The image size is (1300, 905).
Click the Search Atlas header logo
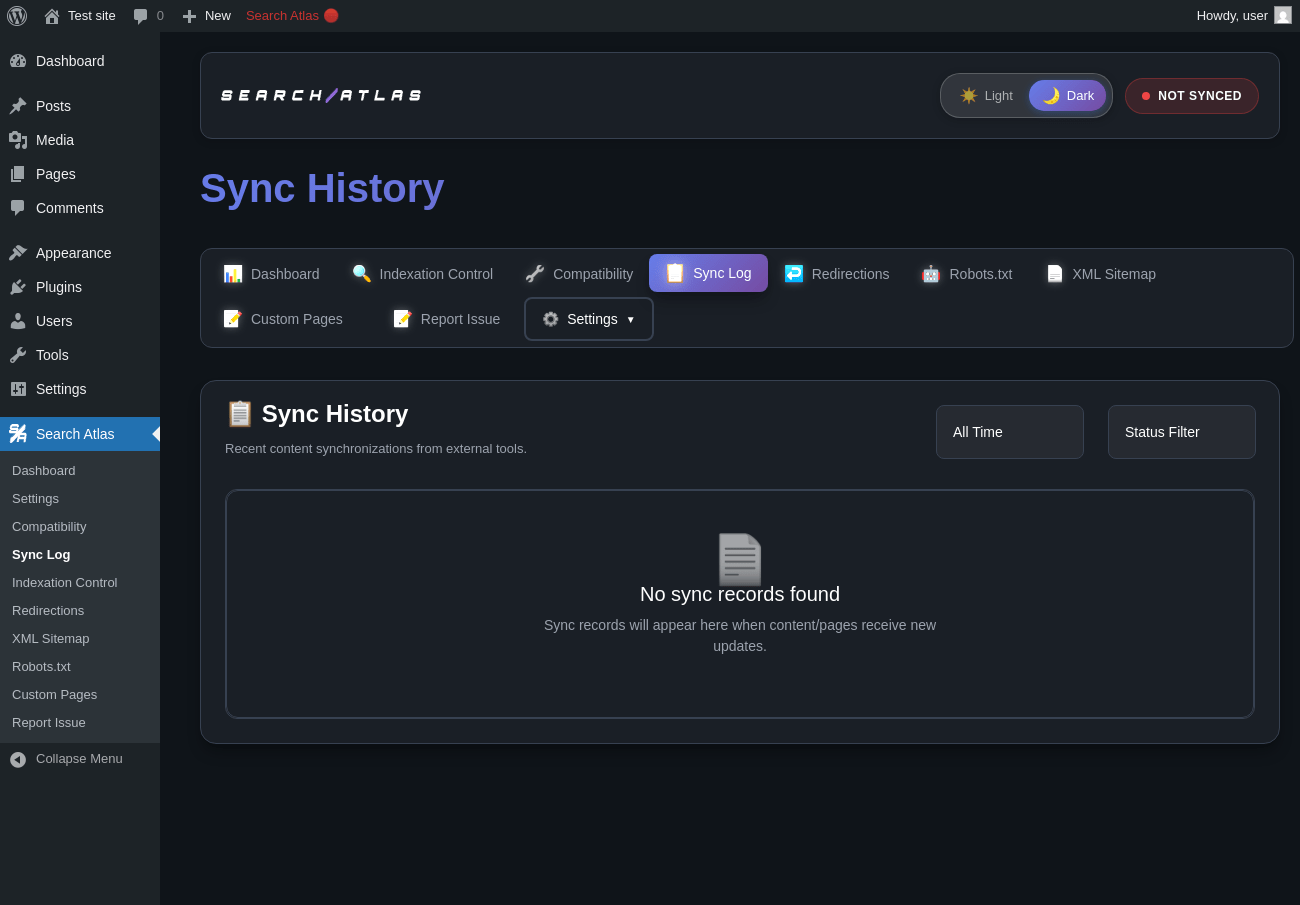(x=321, y=96)
